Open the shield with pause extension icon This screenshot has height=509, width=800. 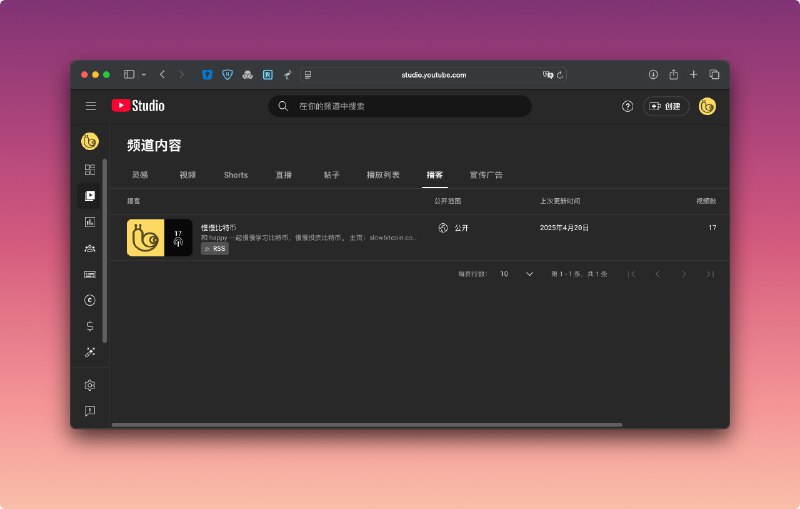click(x=228, y=74)
